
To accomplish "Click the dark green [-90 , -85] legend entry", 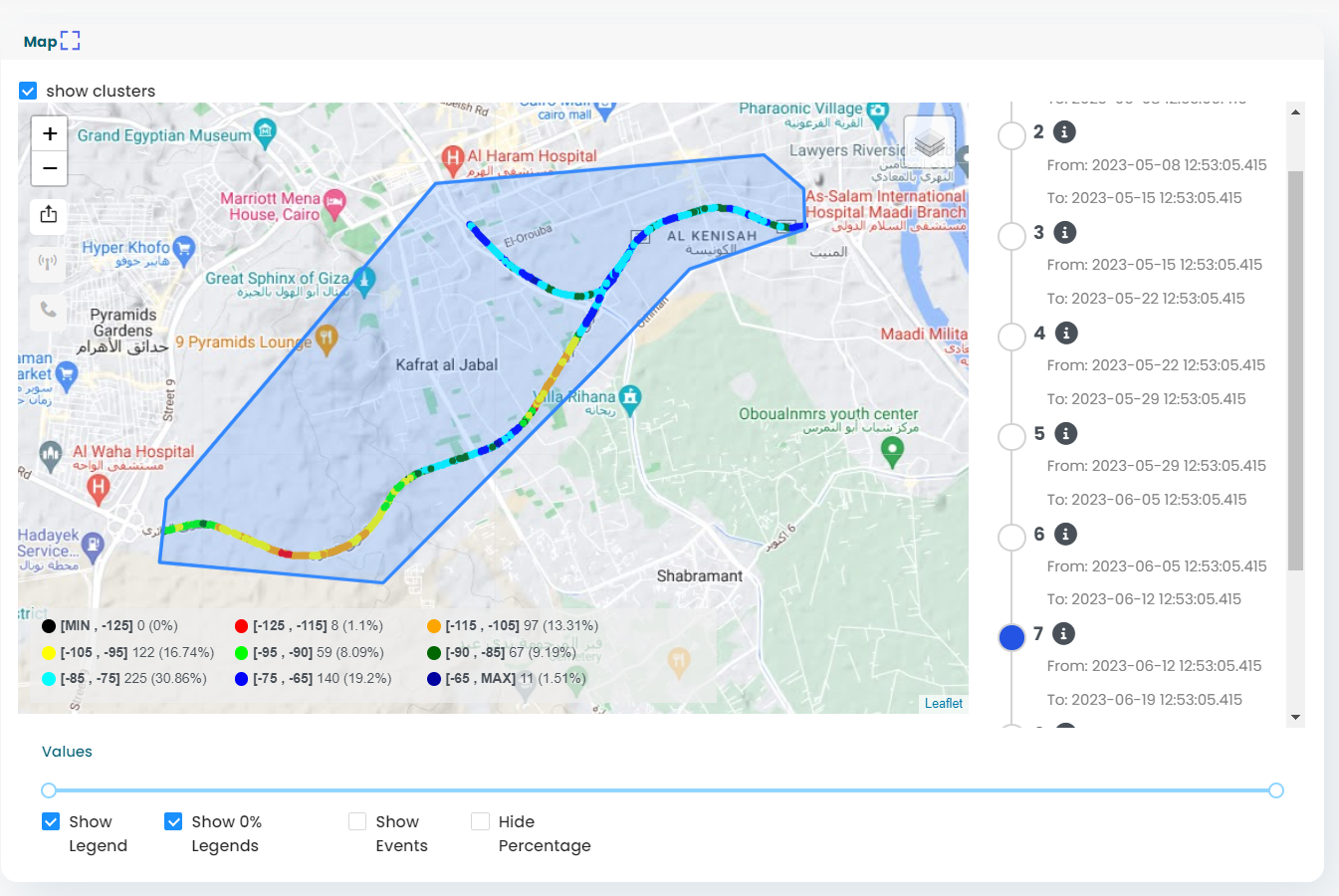I will click(502, 653).
